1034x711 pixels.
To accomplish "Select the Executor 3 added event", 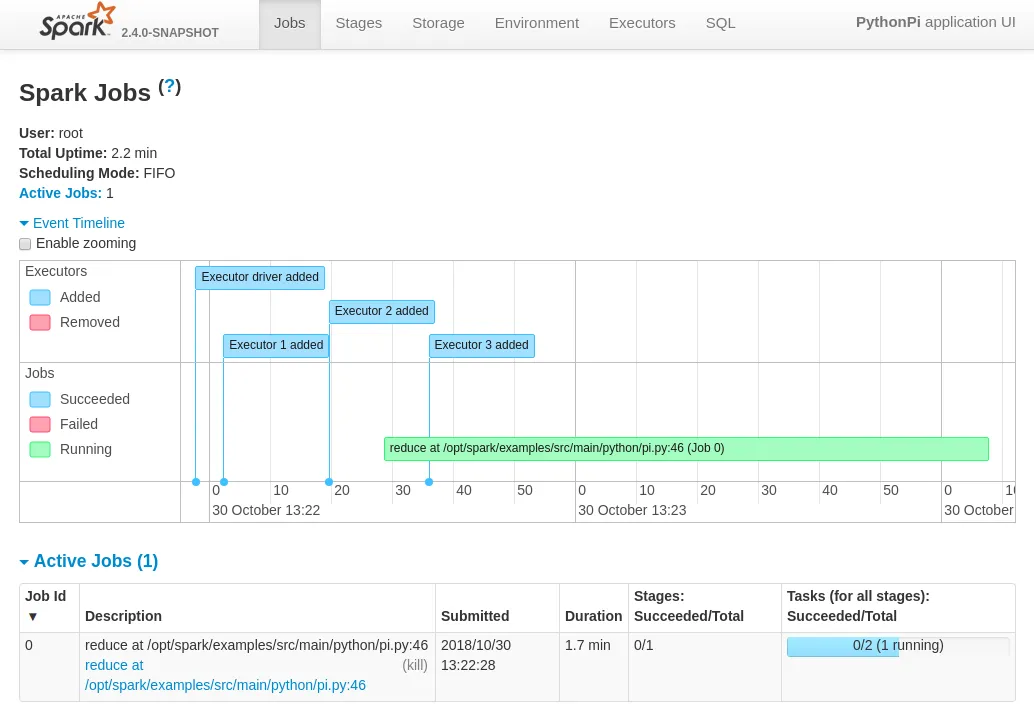I will click(481, 346).
